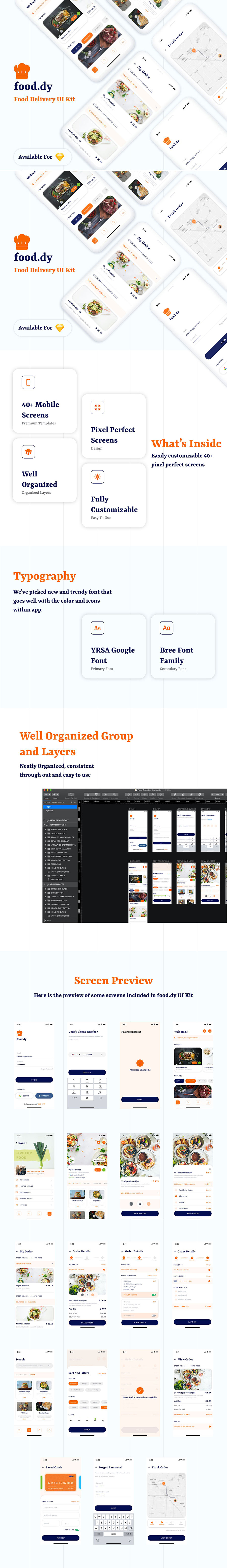Expand the Add Special Instruction row chevron

[158, 1193]
